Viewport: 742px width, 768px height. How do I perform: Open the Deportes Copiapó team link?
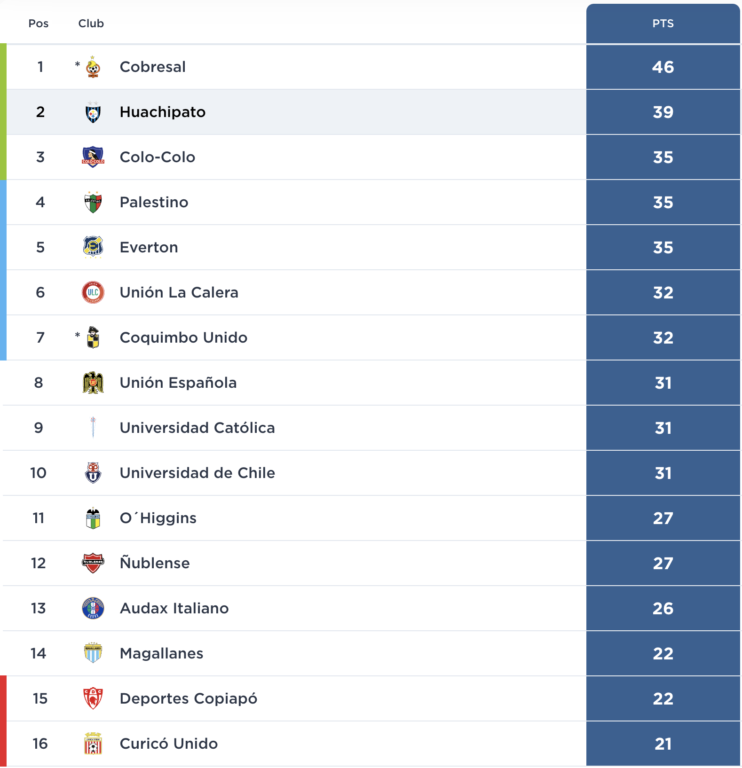188,699
